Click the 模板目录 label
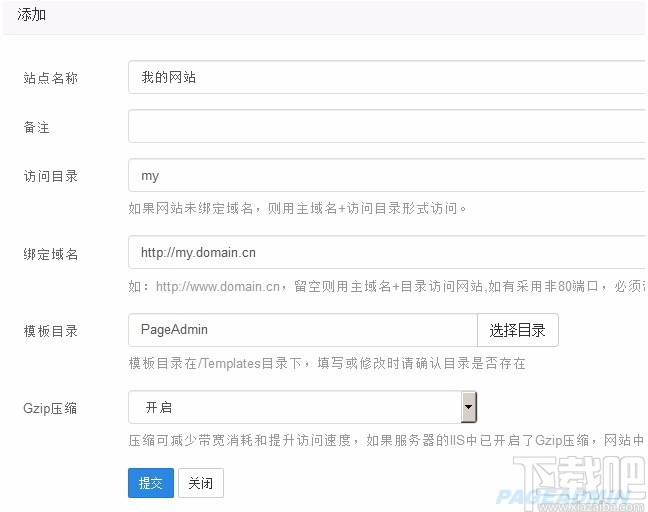 (50, 331)
